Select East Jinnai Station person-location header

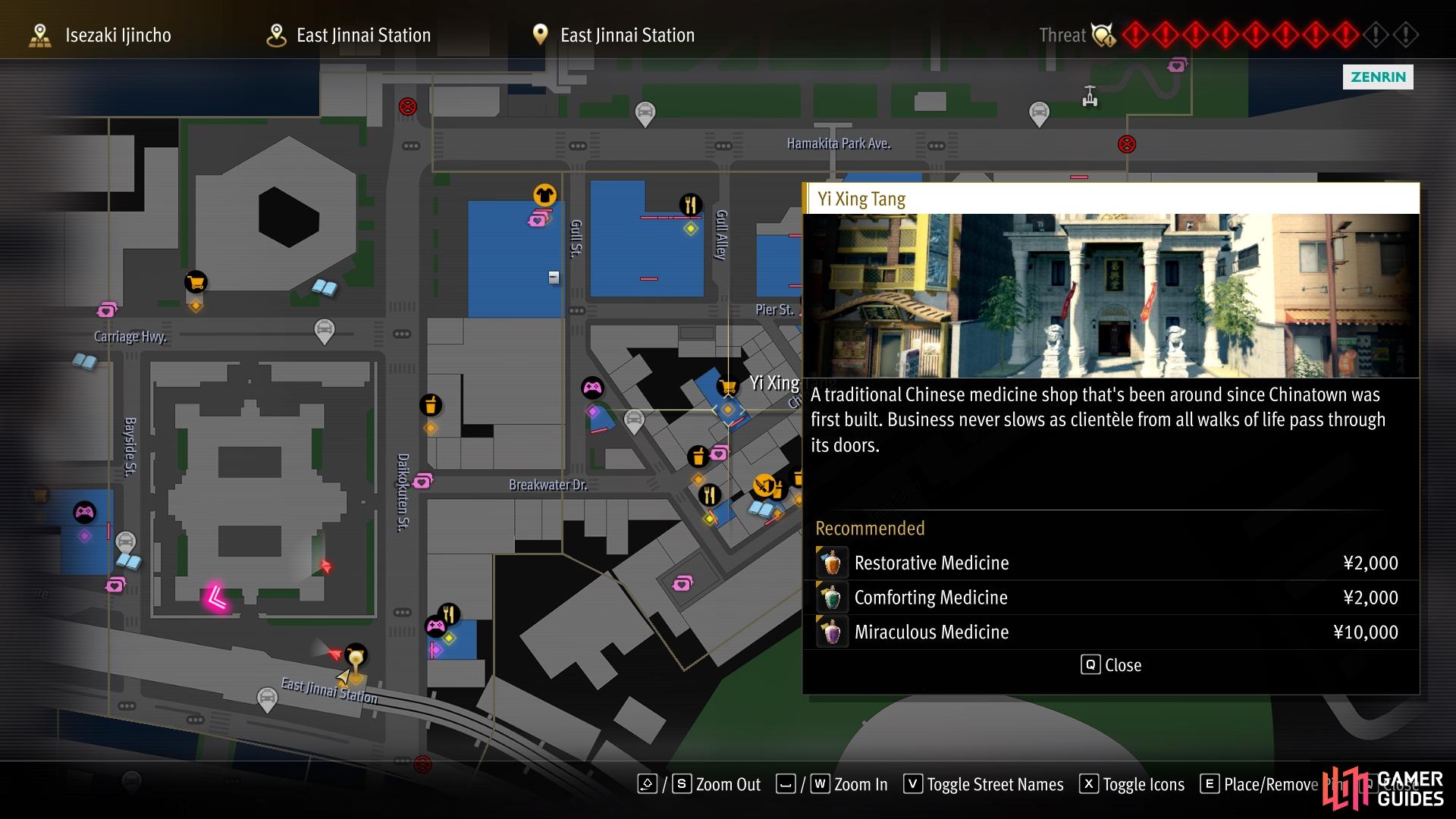(x=349, y=35)
